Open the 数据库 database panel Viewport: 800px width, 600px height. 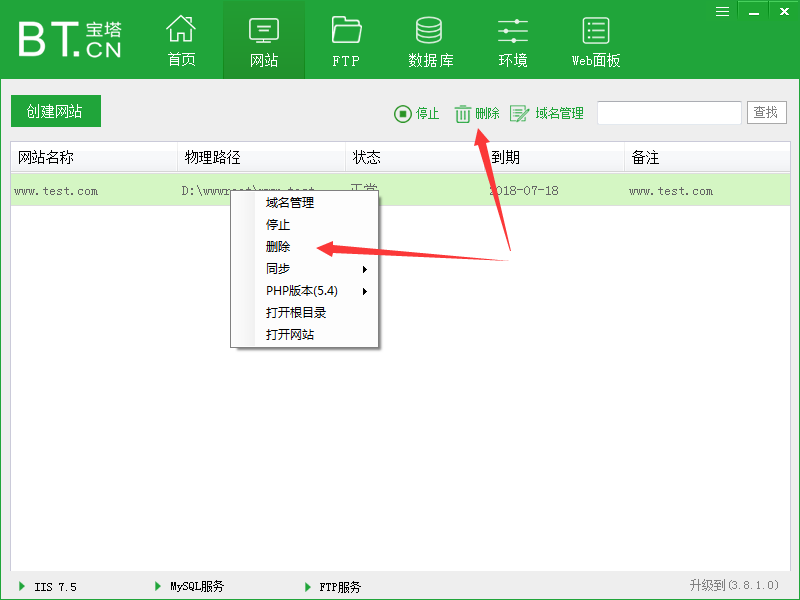click(429, 40)
